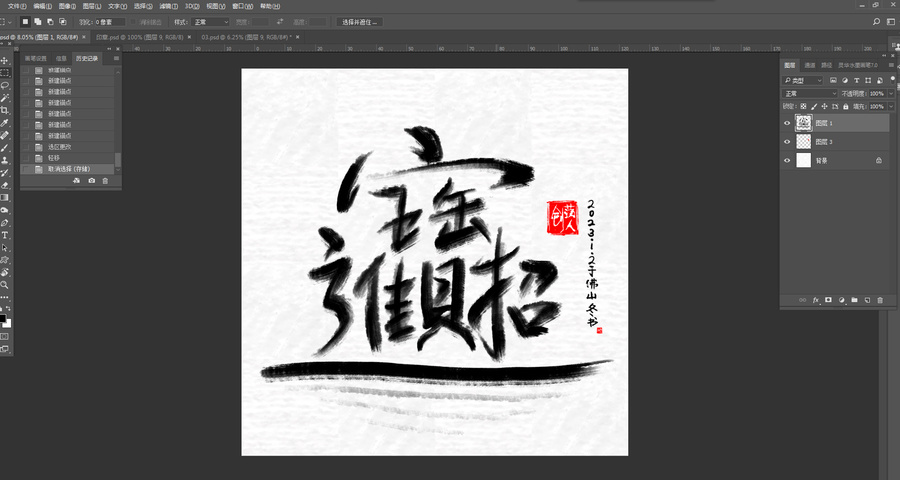Click the Subtract from Selection icon
This screenshot has height=480, width=900.
coord(50,22)
